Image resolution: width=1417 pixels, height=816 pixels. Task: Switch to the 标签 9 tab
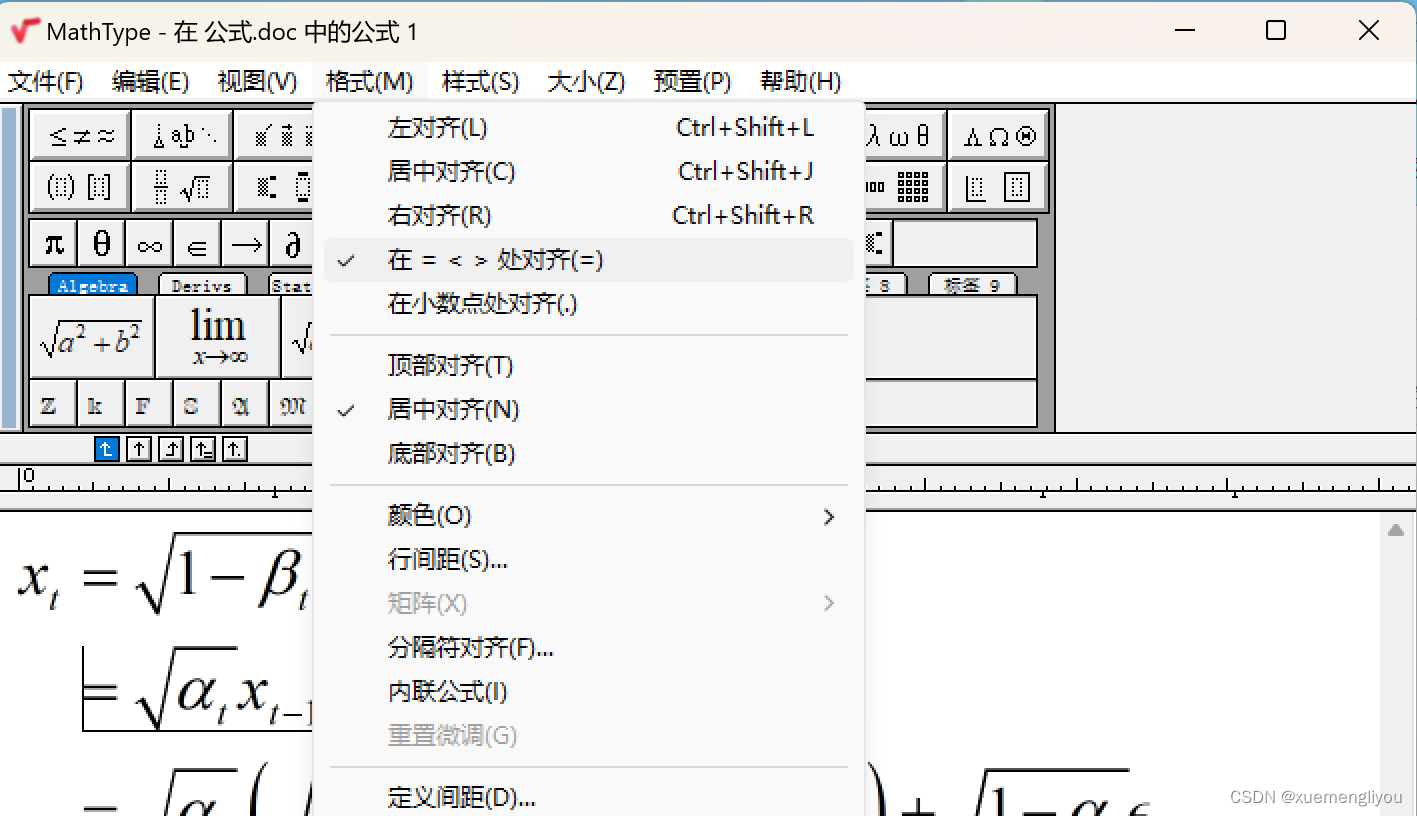pyautogui.click(x=972, y=285)
